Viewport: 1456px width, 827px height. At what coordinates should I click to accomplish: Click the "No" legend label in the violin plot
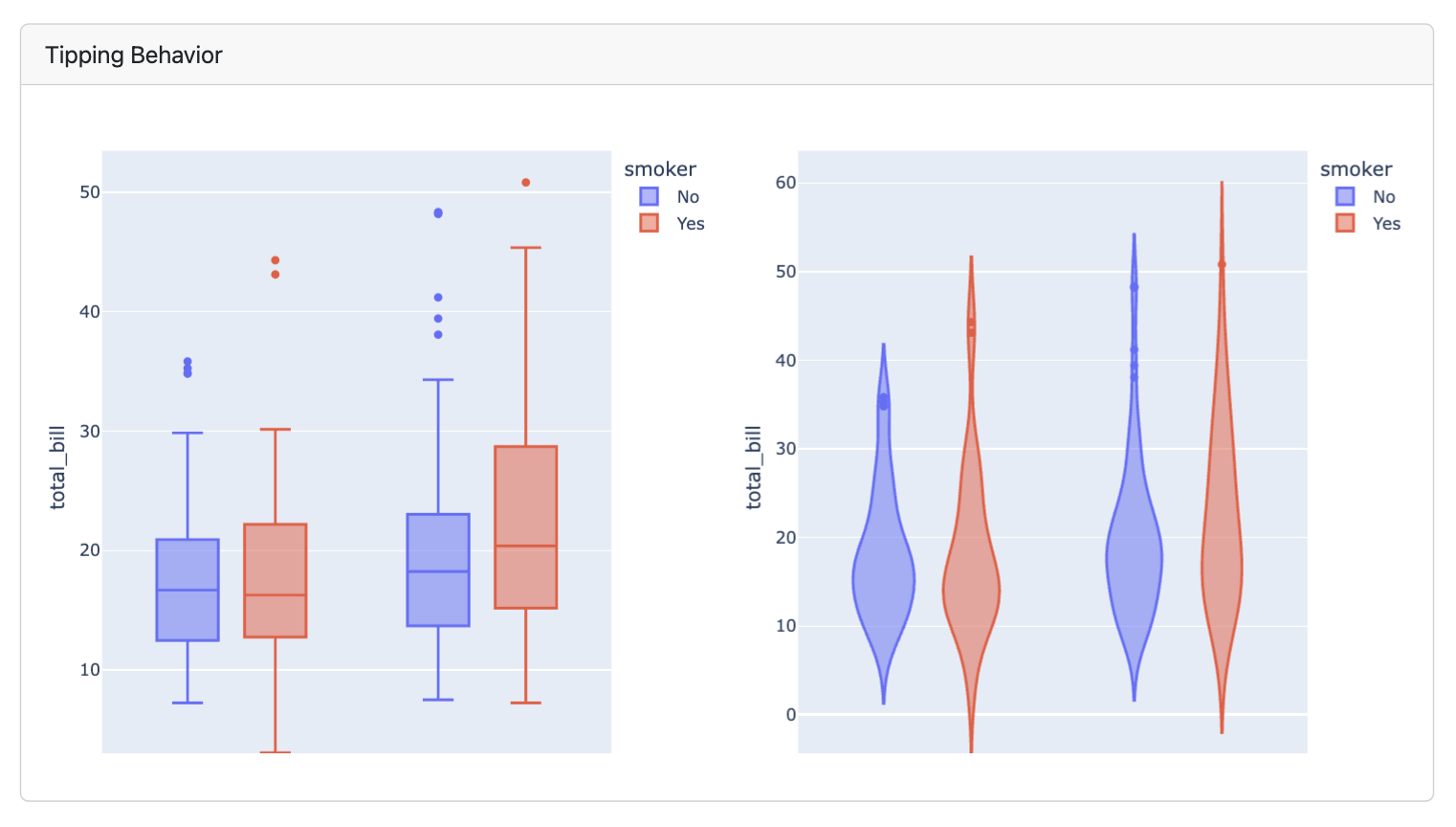click(x=1383, y=196)
